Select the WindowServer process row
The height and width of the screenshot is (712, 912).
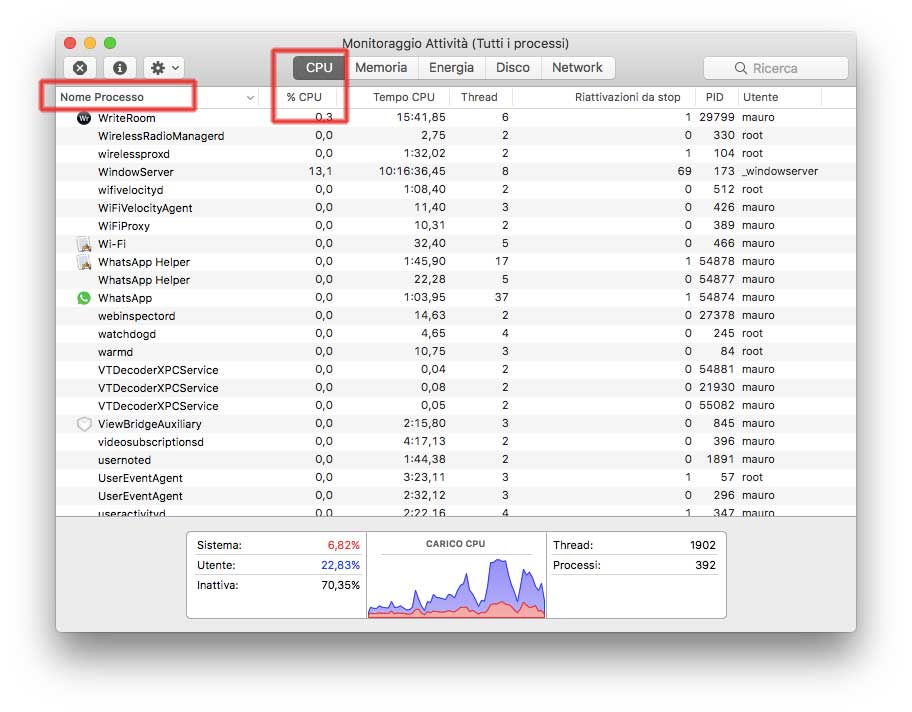click(456, 172)
